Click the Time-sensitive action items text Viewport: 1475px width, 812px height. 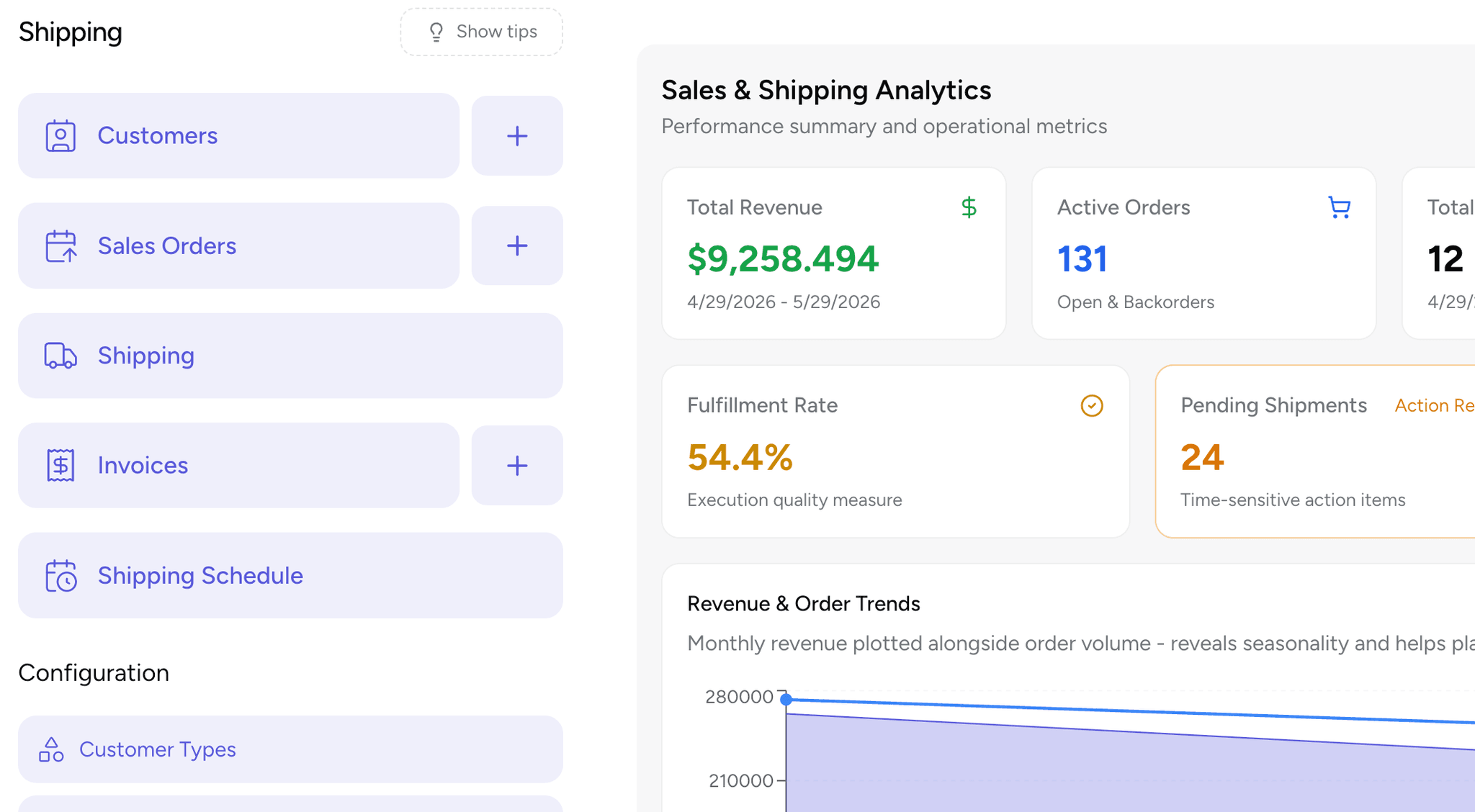point(1293,500)
